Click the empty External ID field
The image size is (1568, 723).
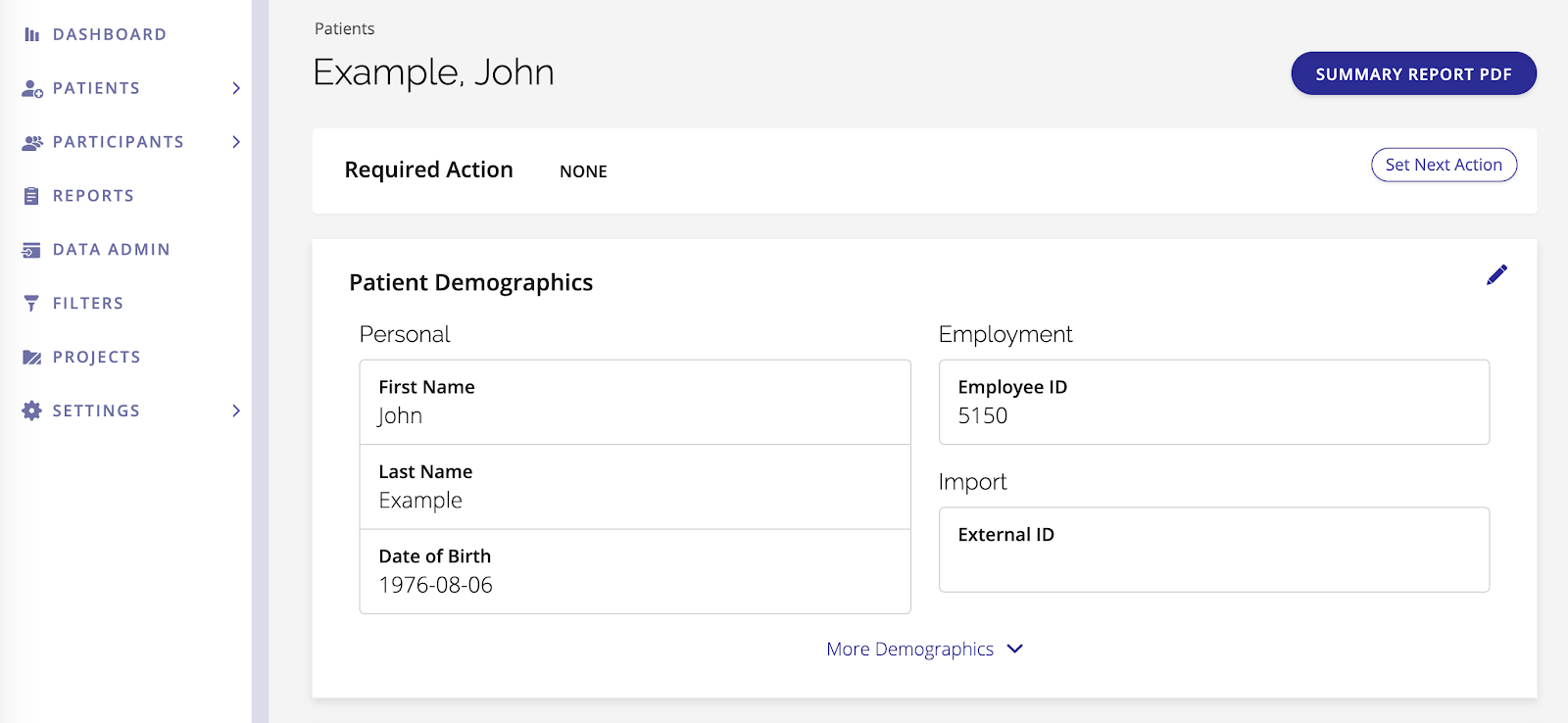click(1214, 550)
